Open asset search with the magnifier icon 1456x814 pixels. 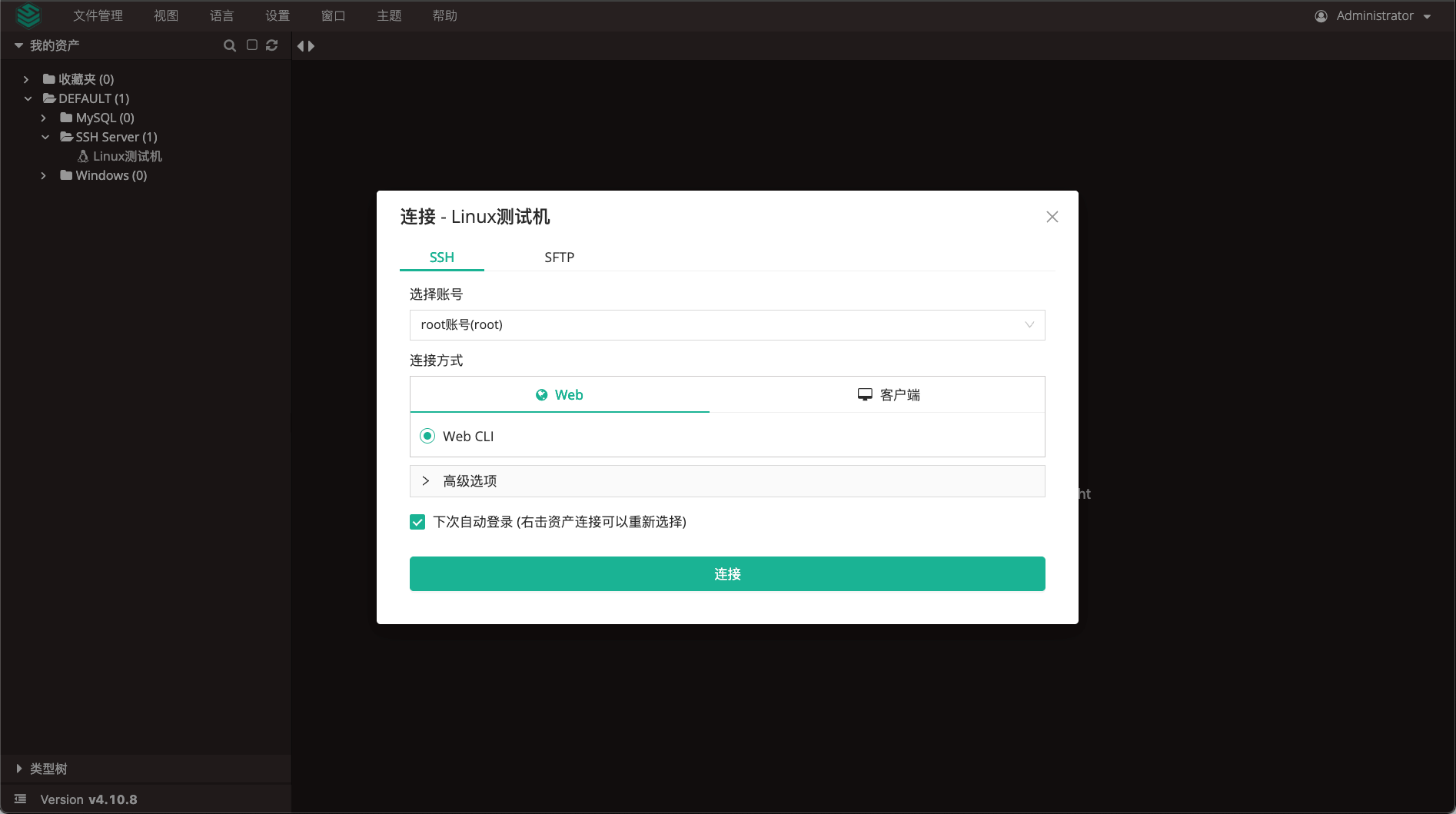[230, 45]
